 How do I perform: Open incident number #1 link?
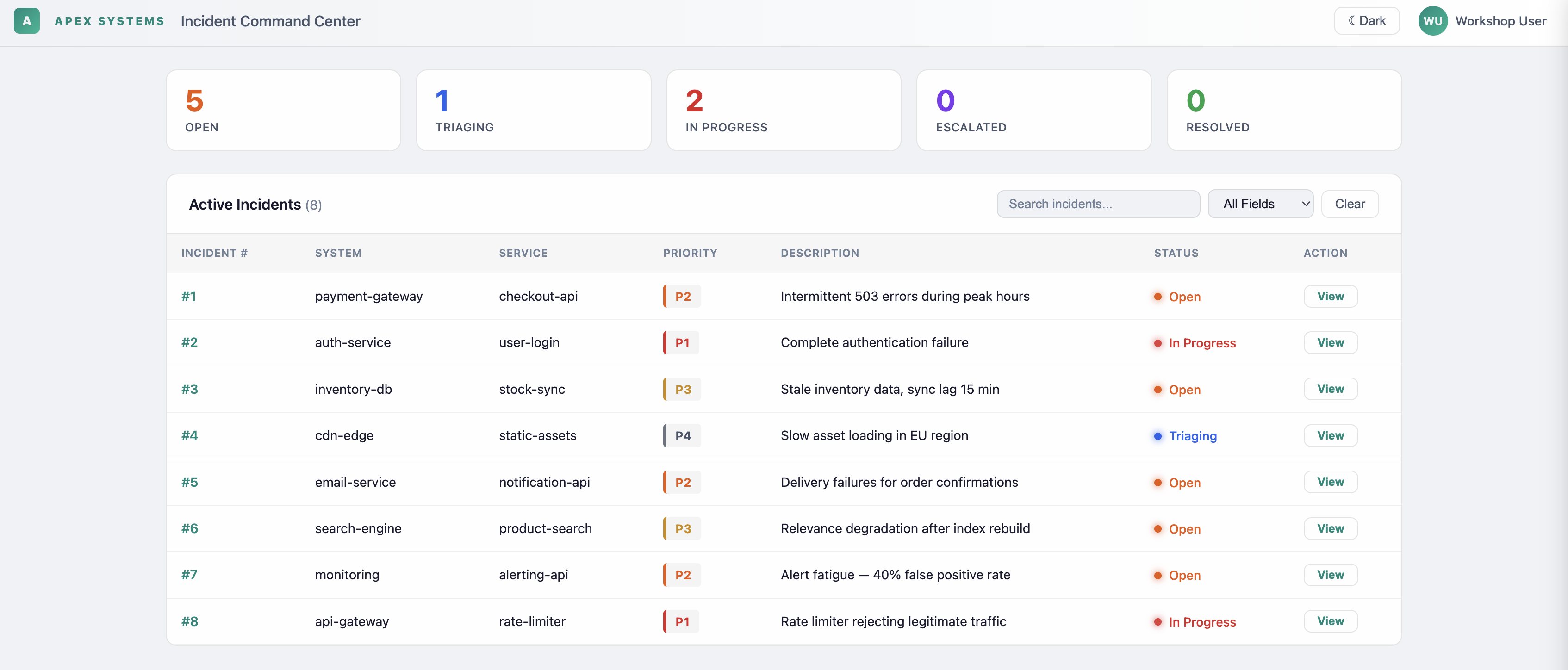tap(189, 296)
